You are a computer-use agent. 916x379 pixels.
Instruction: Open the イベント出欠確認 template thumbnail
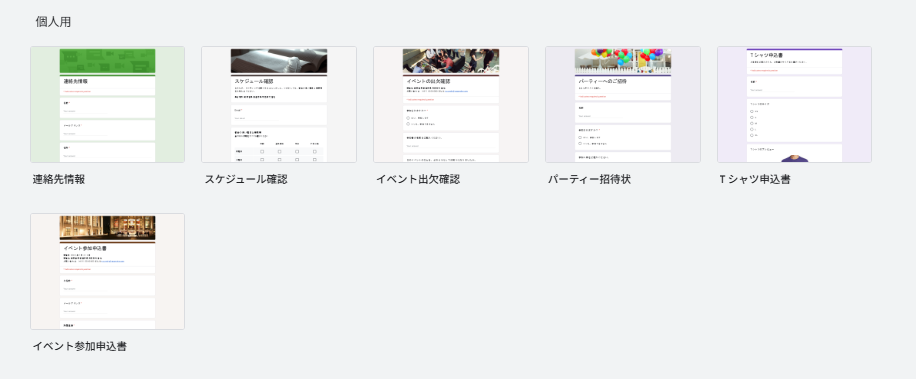tap(451, 105)
